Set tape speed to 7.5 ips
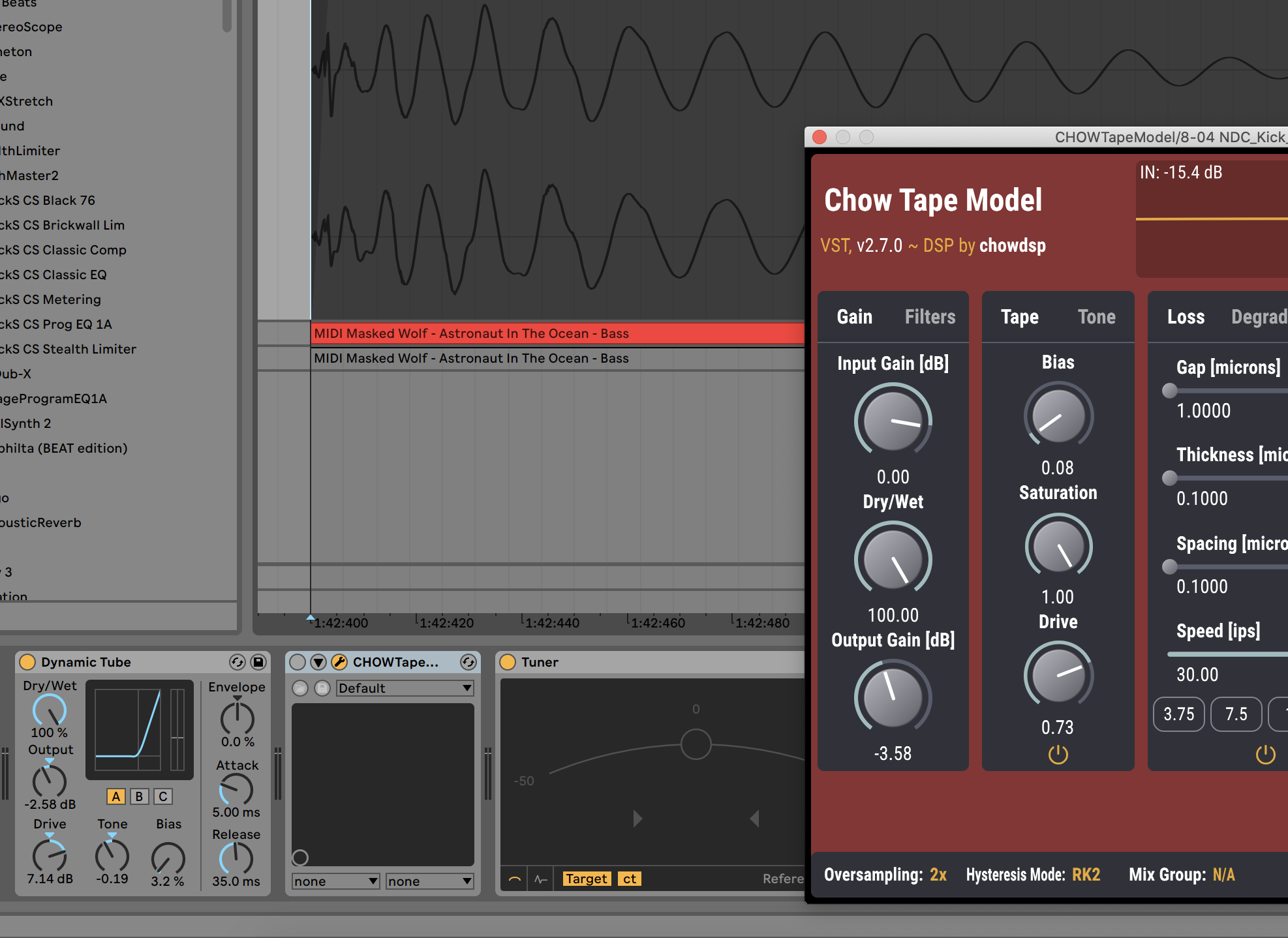 [1236, 714]
